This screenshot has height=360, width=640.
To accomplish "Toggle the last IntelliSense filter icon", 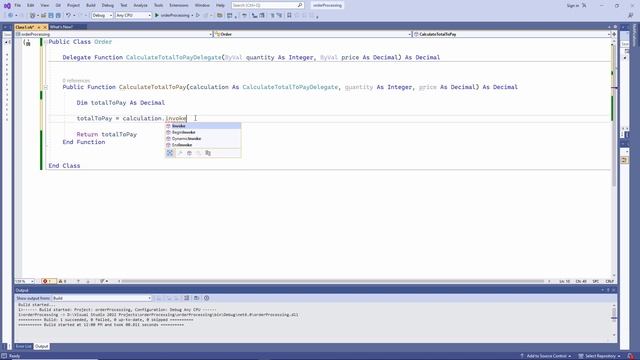I will 208,153.
